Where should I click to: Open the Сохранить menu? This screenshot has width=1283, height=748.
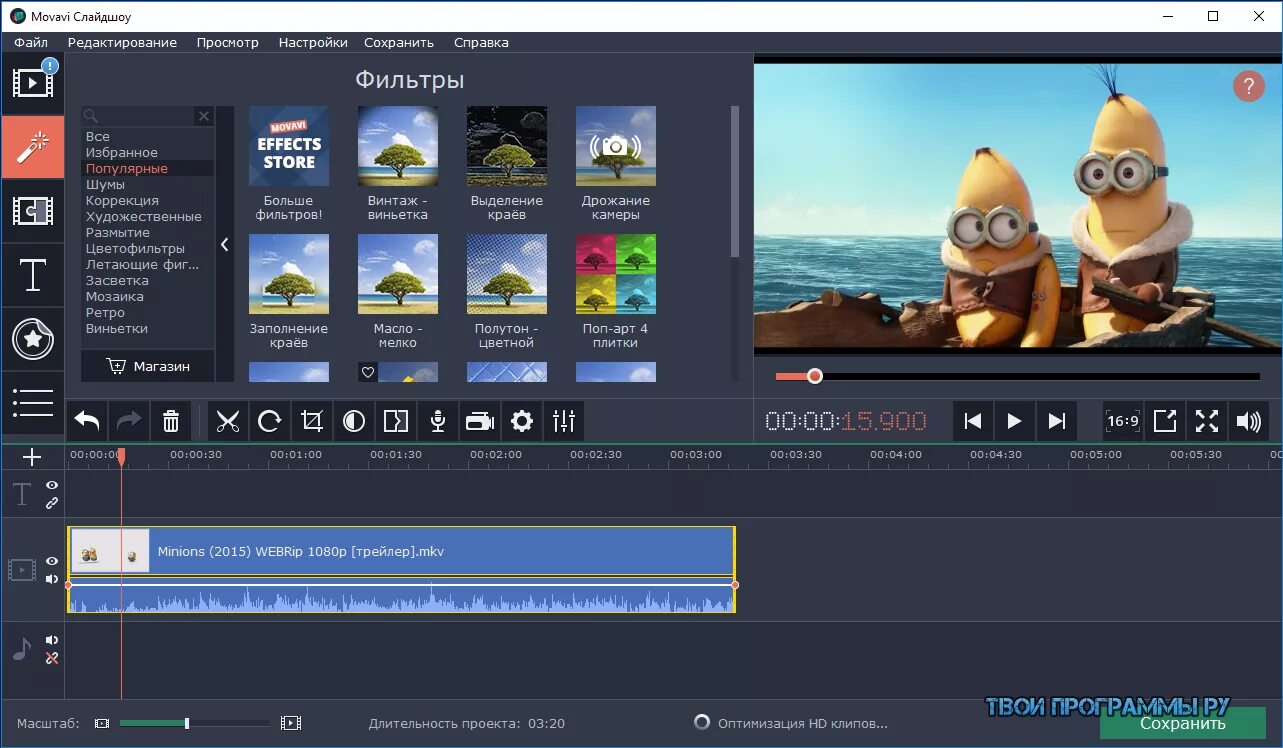coord(399,42)
